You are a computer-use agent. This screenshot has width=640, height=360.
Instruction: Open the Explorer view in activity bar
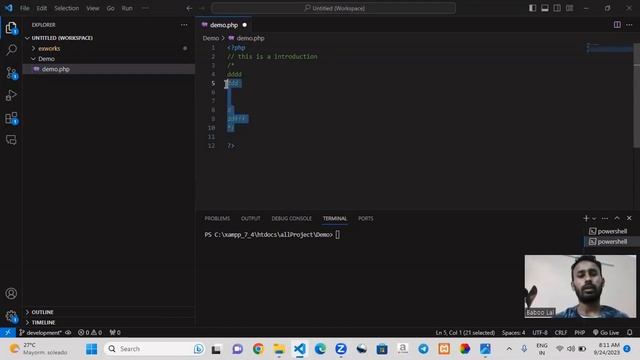click(x=11, y=28)
